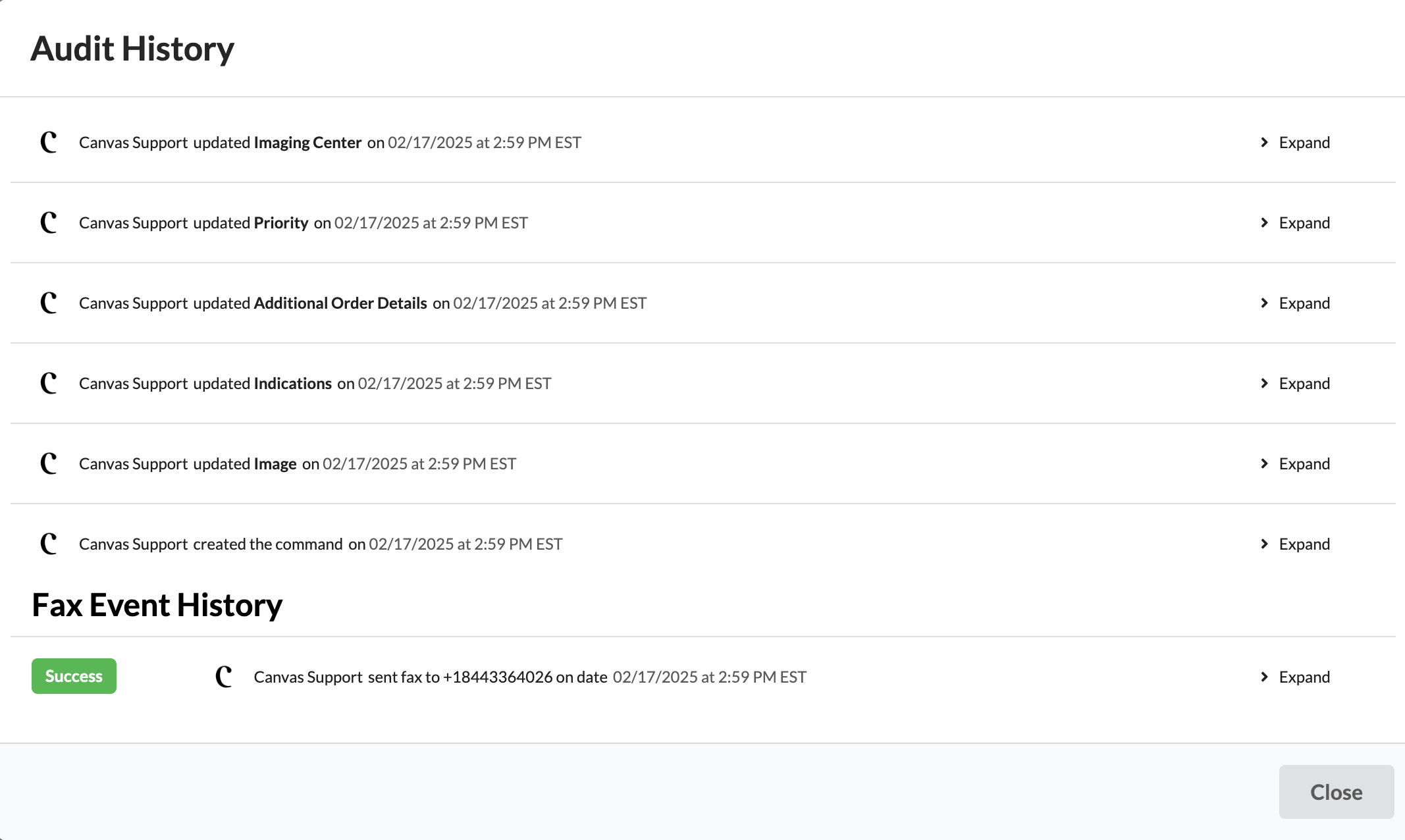Expand the created the command entry

[x=1295, y=544]
